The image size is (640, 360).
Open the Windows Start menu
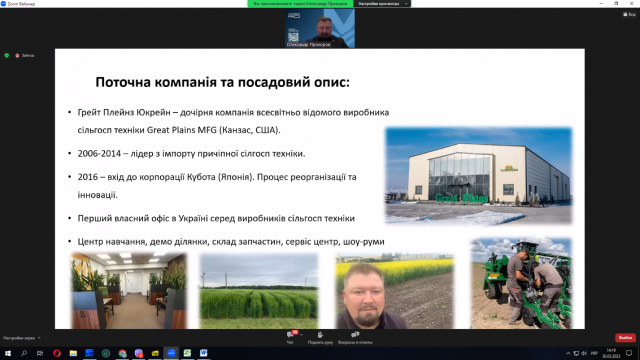coord(8,353)
